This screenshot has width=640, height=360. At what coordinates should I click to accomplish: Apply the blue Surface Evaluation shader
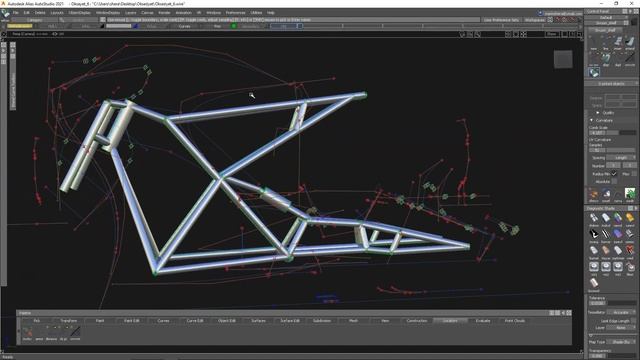[618, 236]
